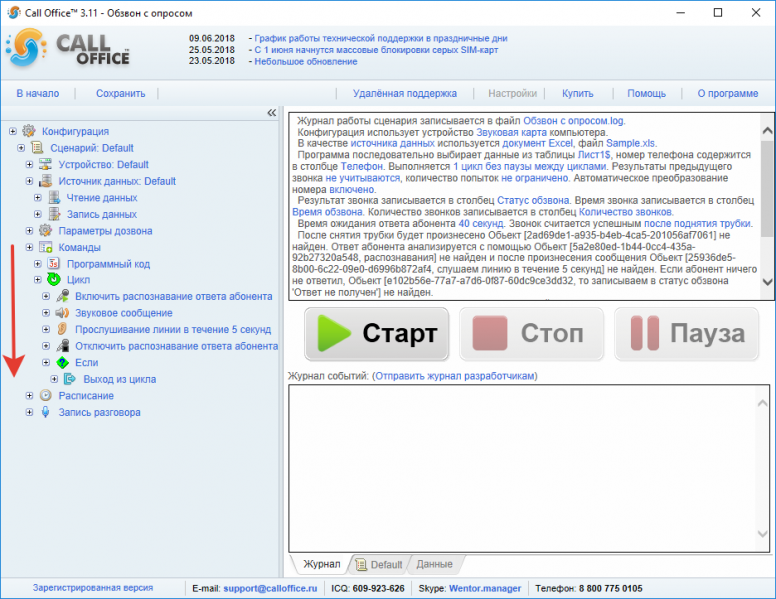The image size is (776, 599).
Task: Click the Команды icon
Action: [46, 247]
